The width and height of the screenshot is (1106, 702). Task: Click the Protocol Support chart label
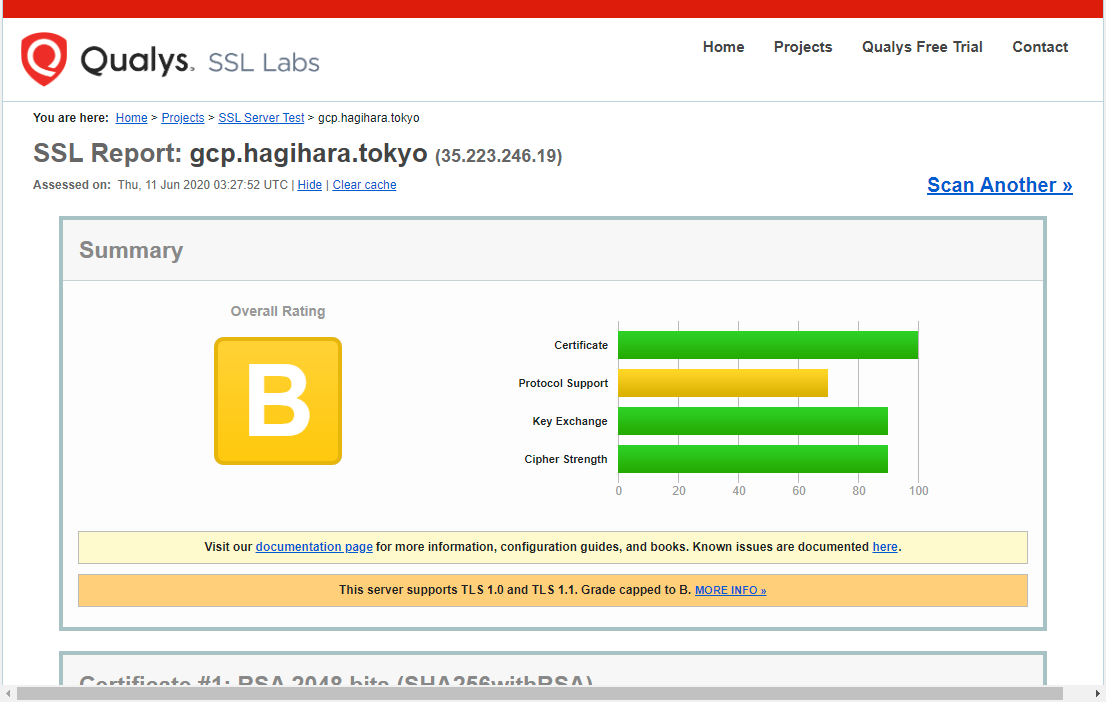(563, 383)
